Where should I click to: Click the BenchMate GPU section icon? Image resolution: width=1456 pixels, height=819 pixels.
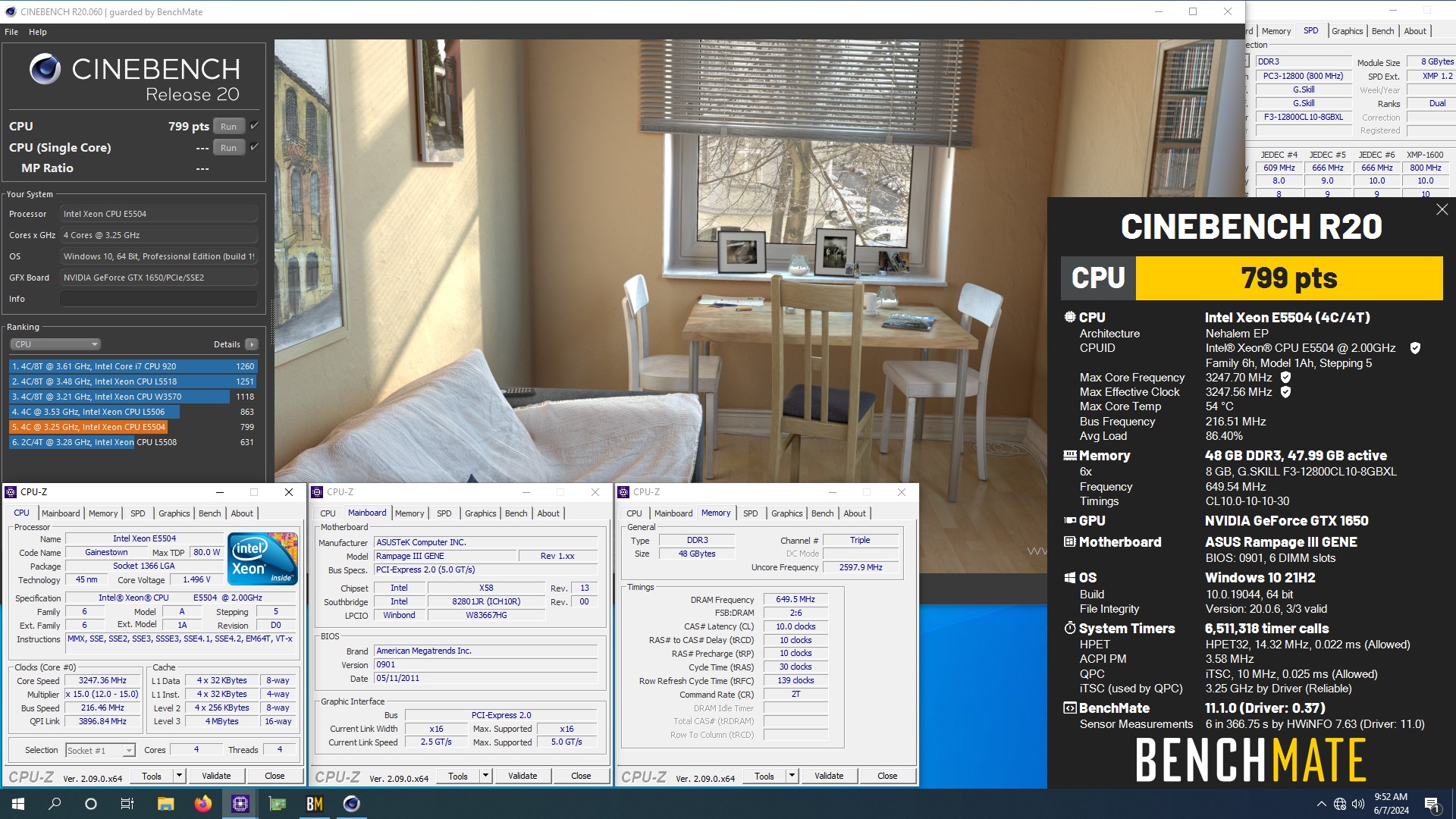point(1070,520)
